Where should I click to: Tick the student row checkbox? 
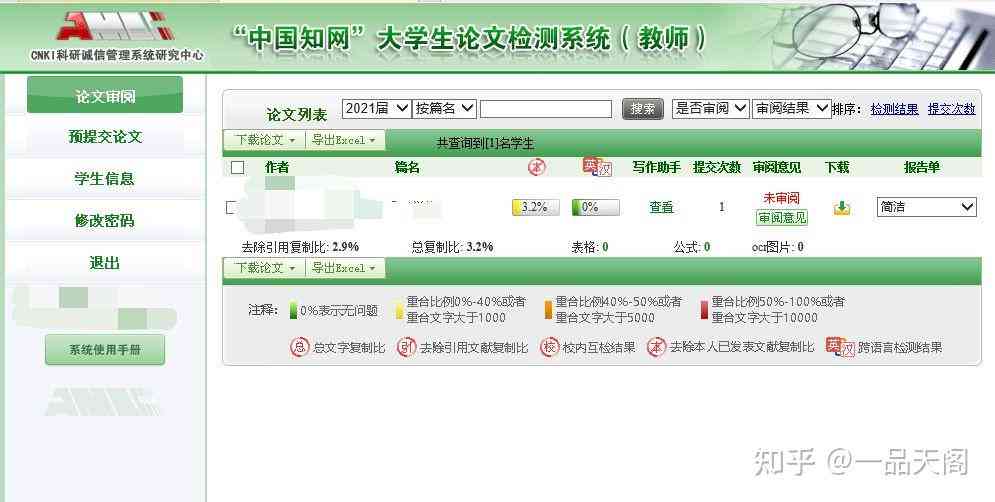[x=232, y=208]
